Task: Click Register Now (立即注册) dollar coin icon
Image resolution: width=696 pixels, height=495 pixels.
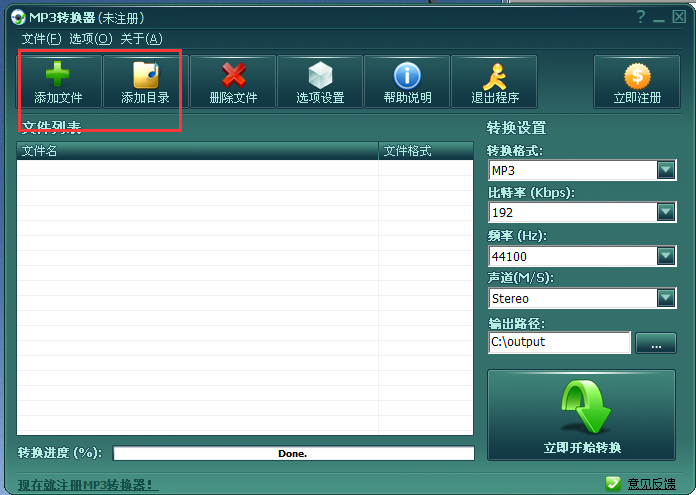Action: coord(637,76)
